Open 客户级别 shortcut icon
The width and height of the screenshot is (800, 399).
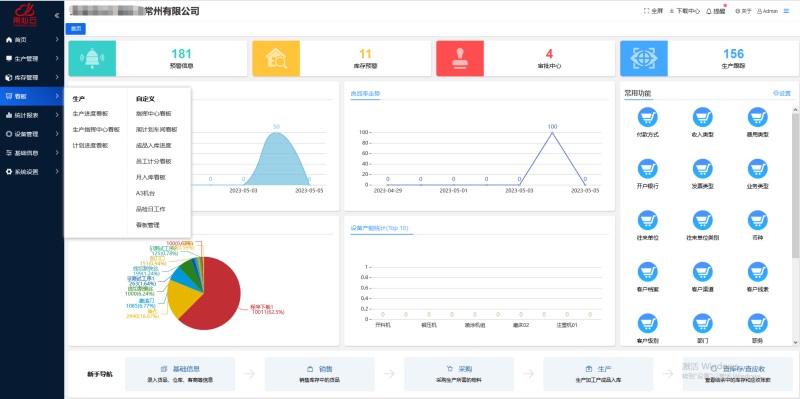pyautogui.click(x=647, y=323)
